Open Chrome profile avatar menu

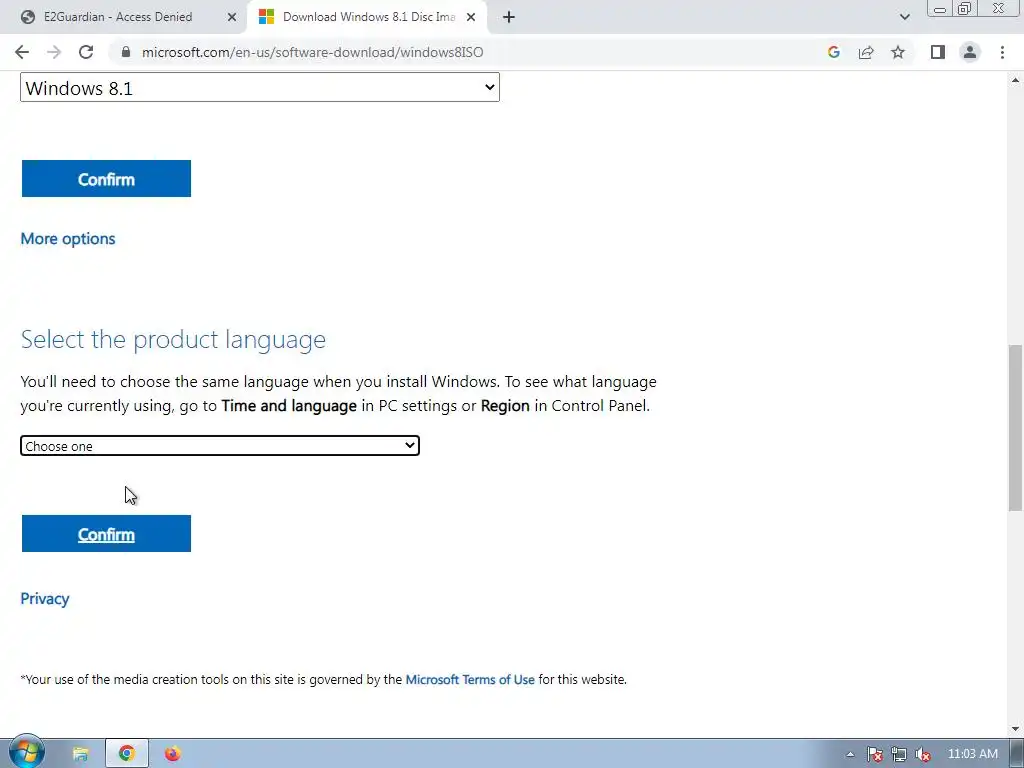click(970, 52)
